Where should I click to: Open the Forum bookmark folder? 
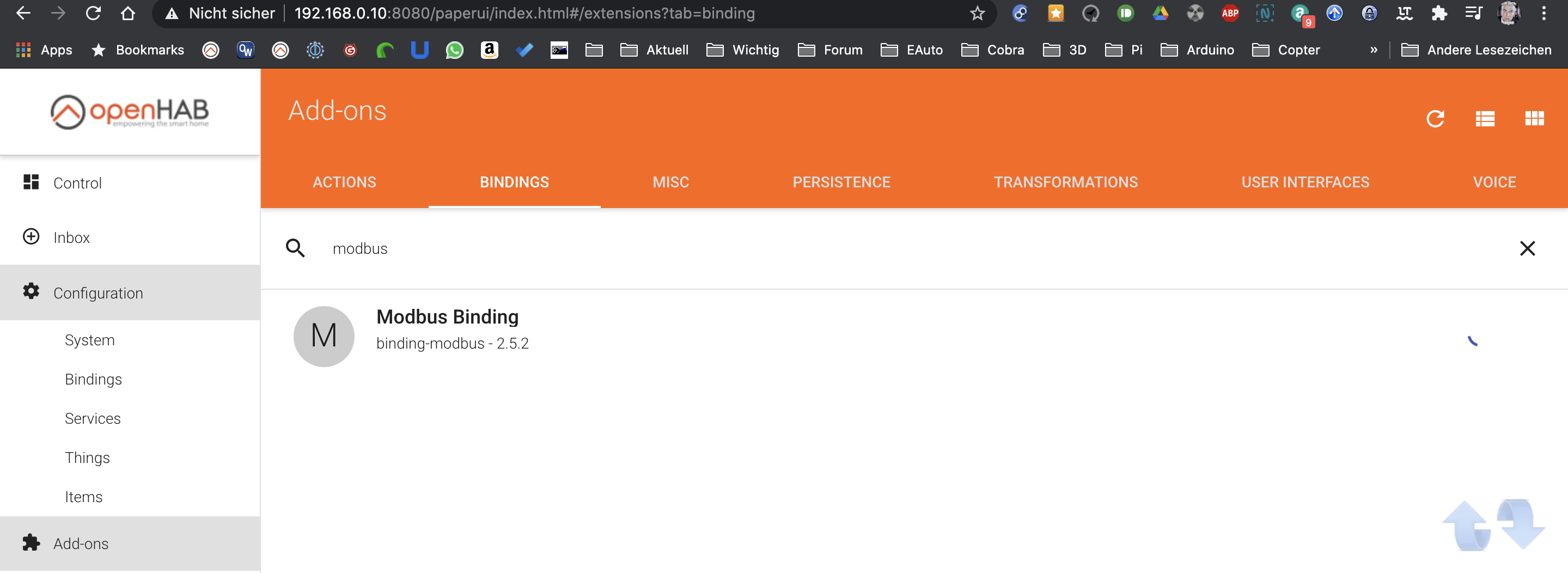tap(830, 50)
